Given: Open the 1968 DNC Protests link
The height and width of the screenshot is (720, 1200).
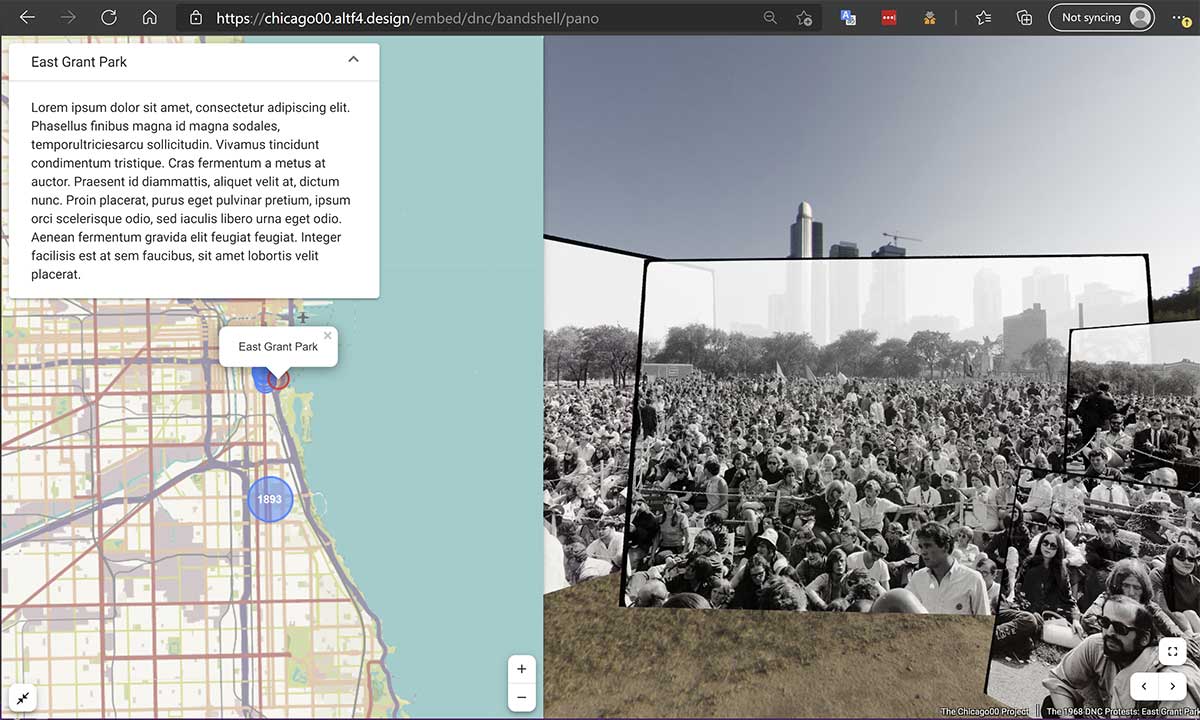Looking at the screenshot, I should 1122,712.
